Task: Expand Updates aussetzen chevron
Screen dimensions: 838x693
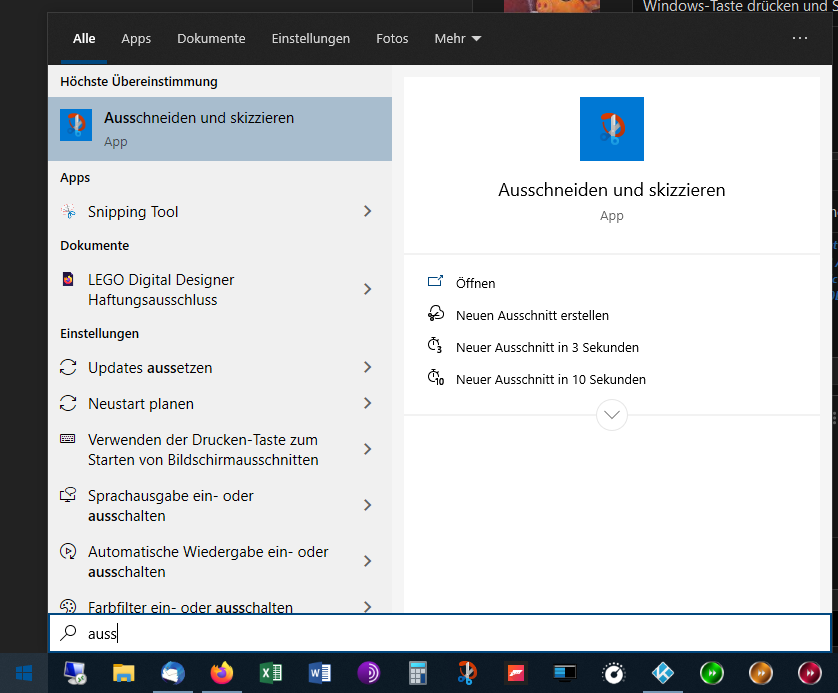Action: [x=368, y=368]
